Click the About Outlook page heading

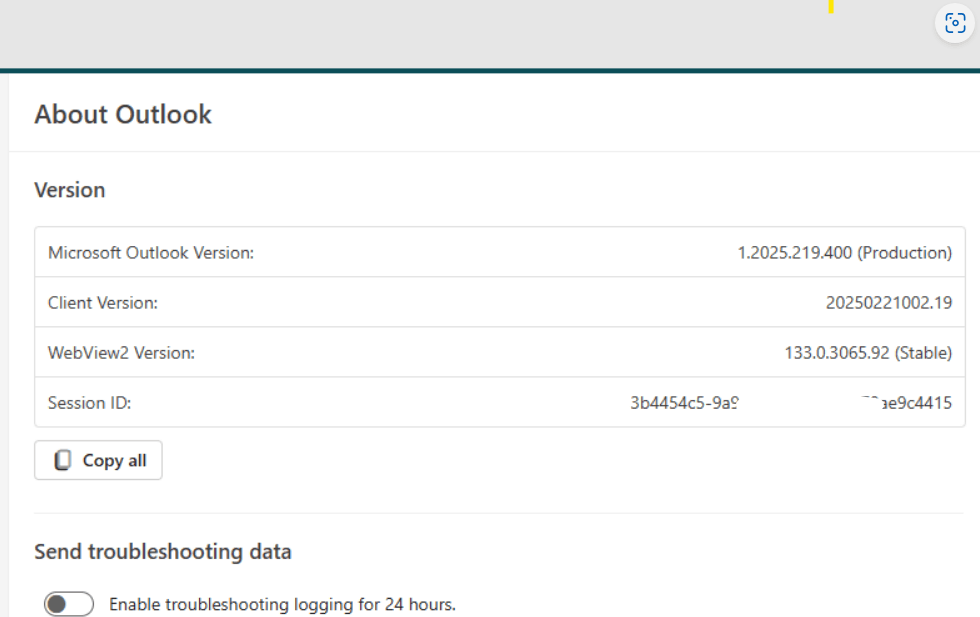122,115
